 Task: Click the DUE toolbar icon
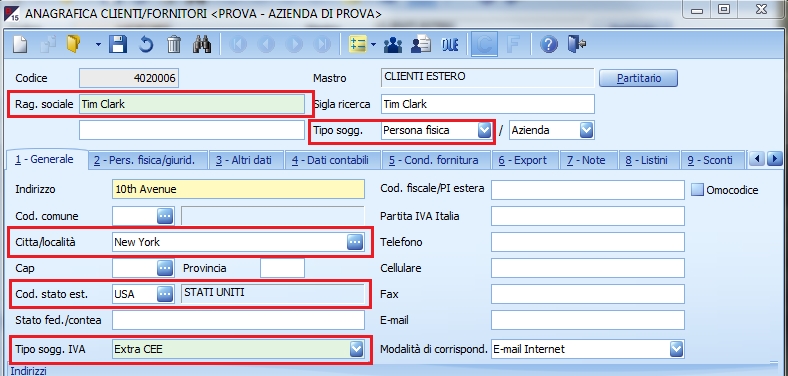coord(450,45)
